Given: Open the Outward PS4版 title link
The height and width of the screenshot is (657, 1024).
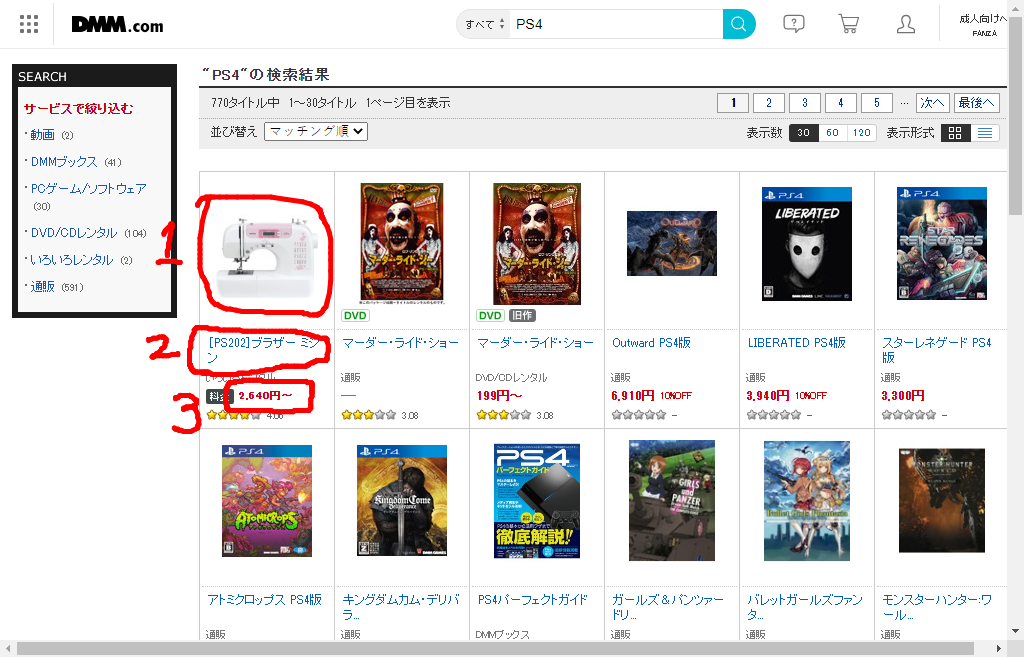Looking at the screenshot, I should click(x=651, y=343).
